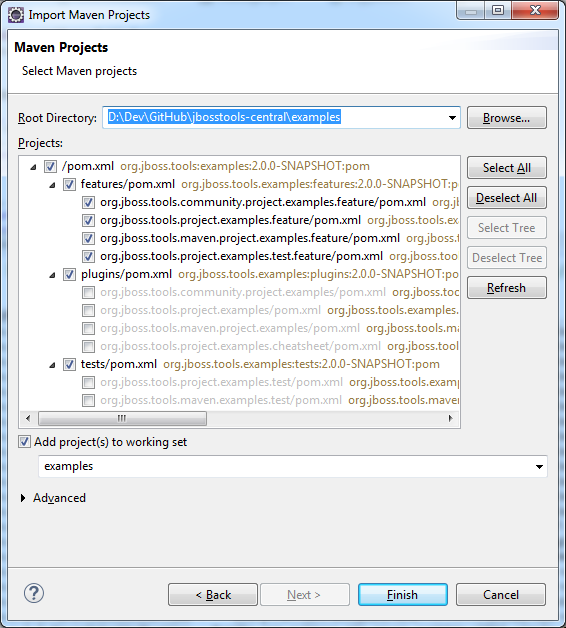Open the Root Directory dropdown arrow
This screenshot has height=628, width=566.
[452, 118]
